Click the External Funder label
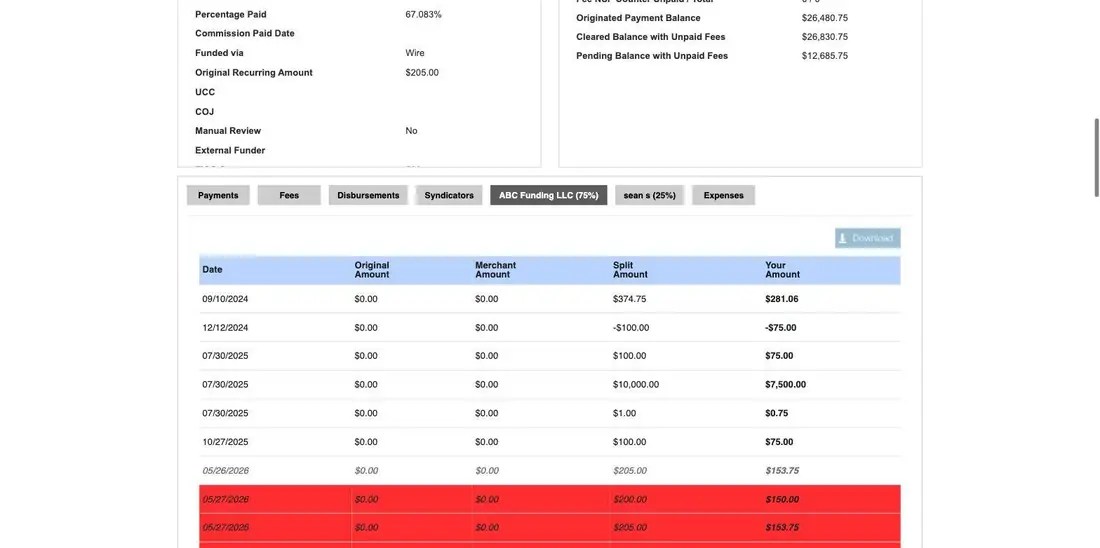Image resolution: width=1100 pixels, height=548 pixels. click(x=230, y=151)
